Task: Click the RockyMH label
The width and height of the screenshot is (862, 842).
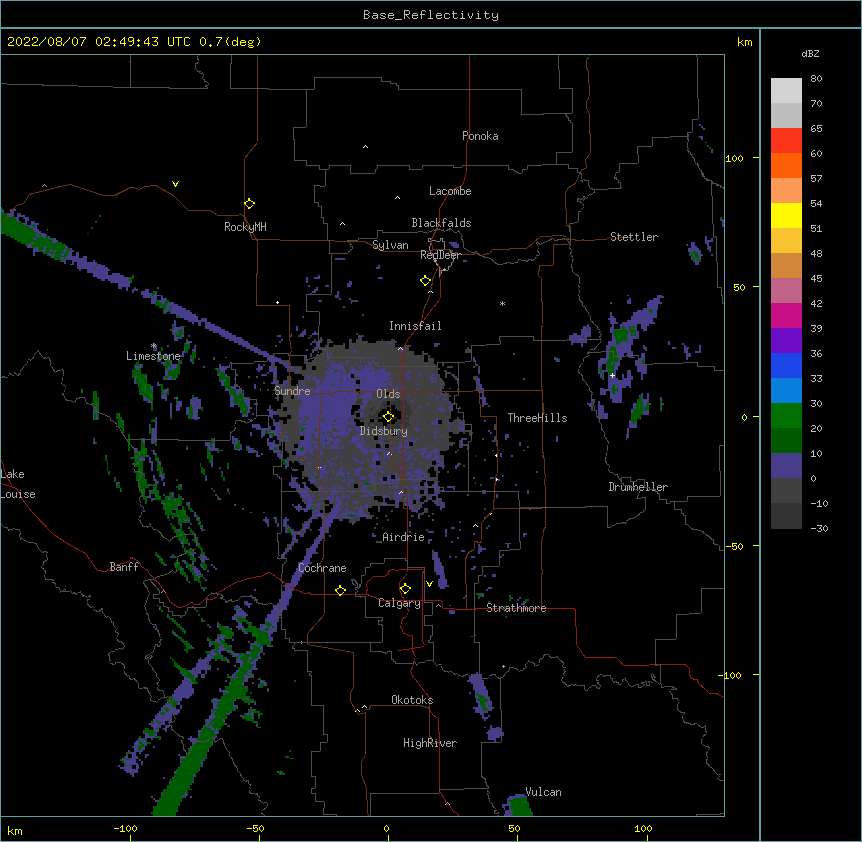Action: point(245,227)
